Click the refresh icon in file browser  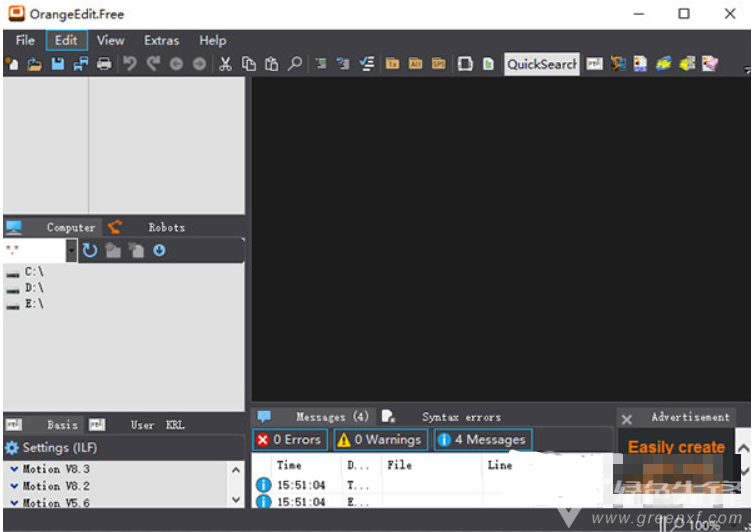click(90, 250)
